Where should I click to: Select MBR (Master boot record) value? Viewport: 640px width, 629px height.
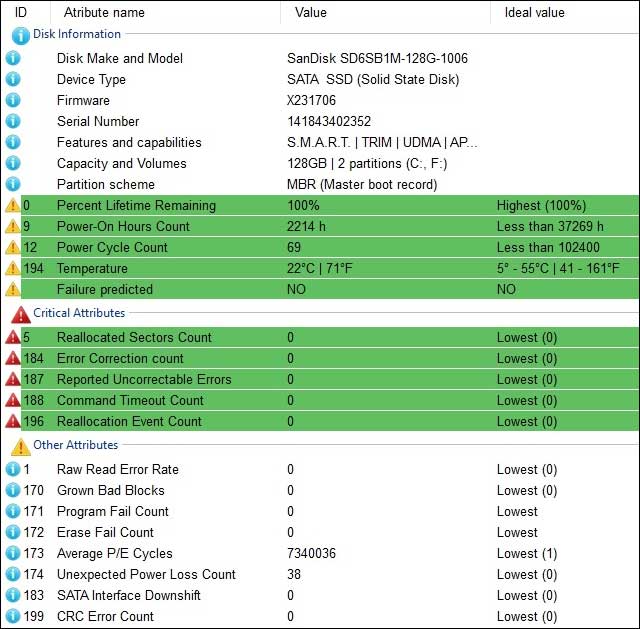pos(362,184)
